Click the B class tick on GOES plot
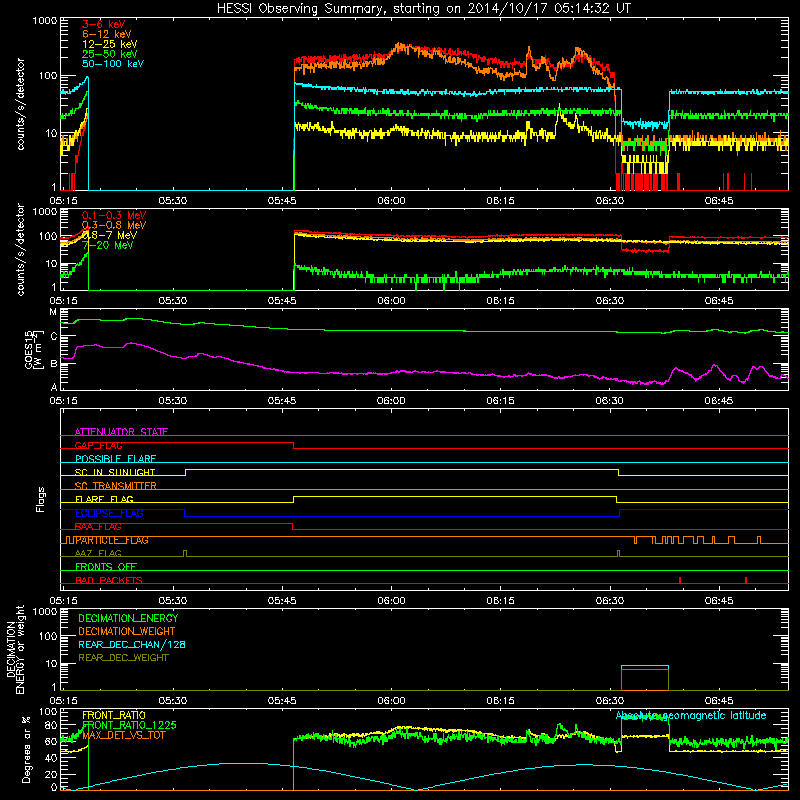Viewport: 800px width, 800px height. [54, 364]
